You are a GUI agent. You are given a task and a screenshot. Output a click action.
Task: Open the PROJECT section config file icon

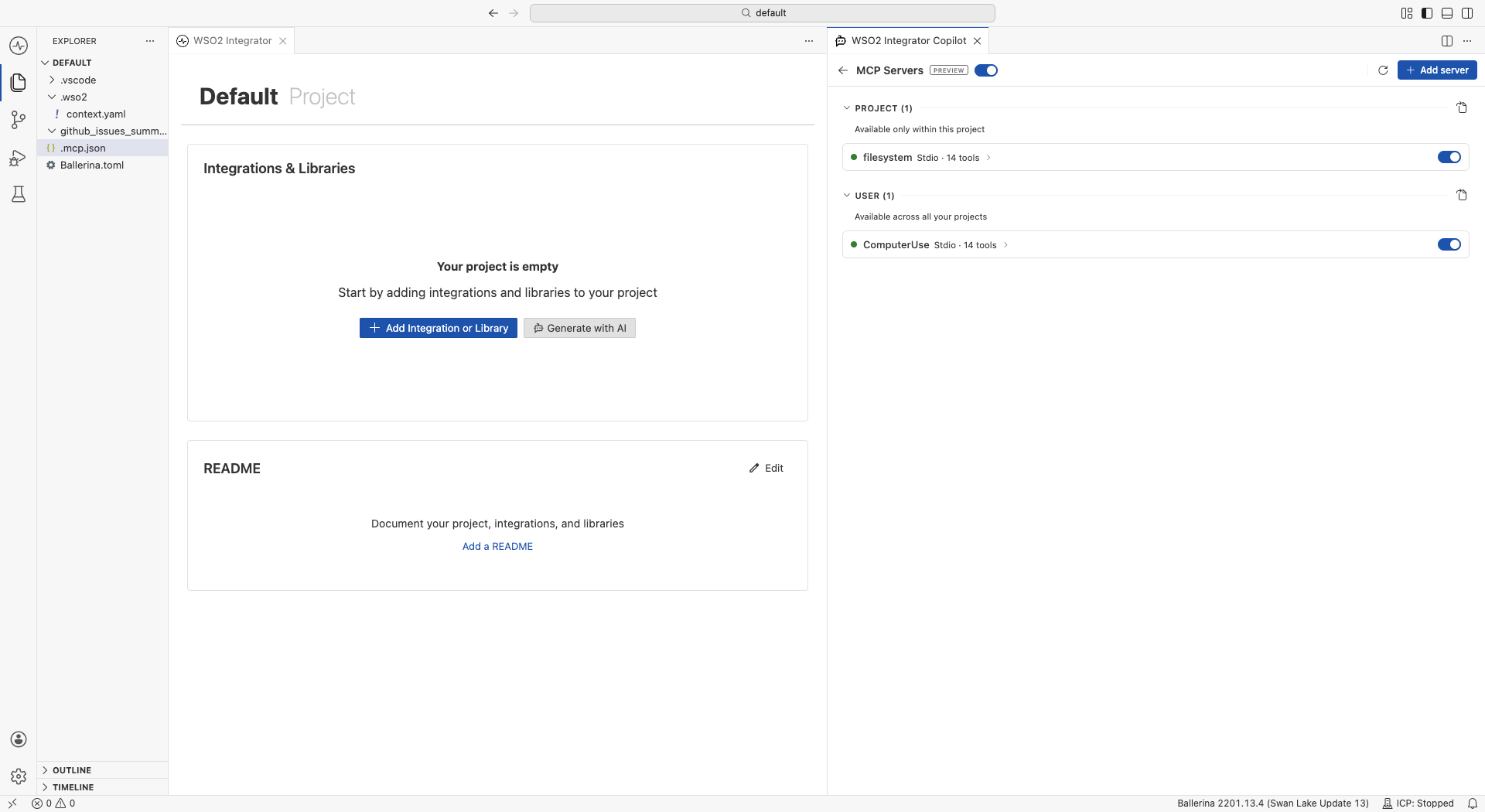tap(1462, 108)
